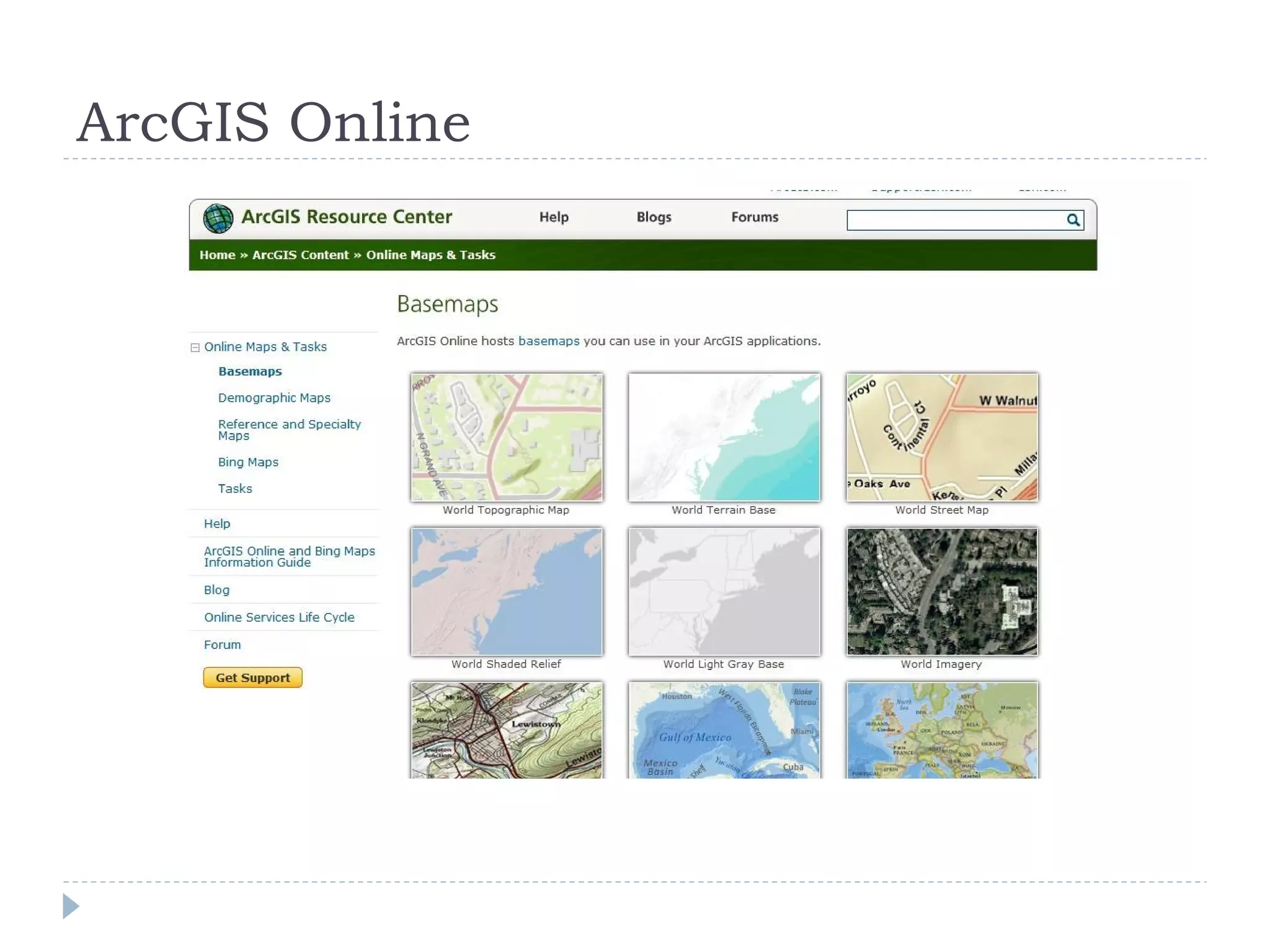Screen dimensions: 1270x952
Task: Click the World Topographic Map caption
Action: point(506,510)
